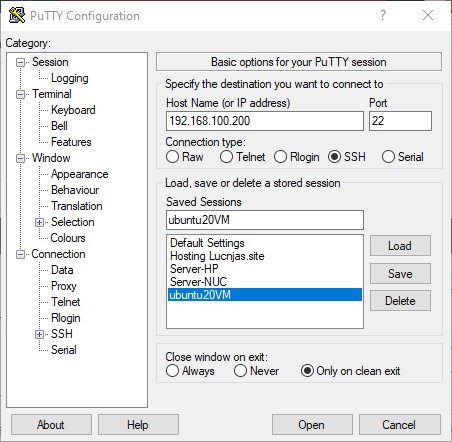
Task: Expand the SSH tree node
Action: point(40,334)
